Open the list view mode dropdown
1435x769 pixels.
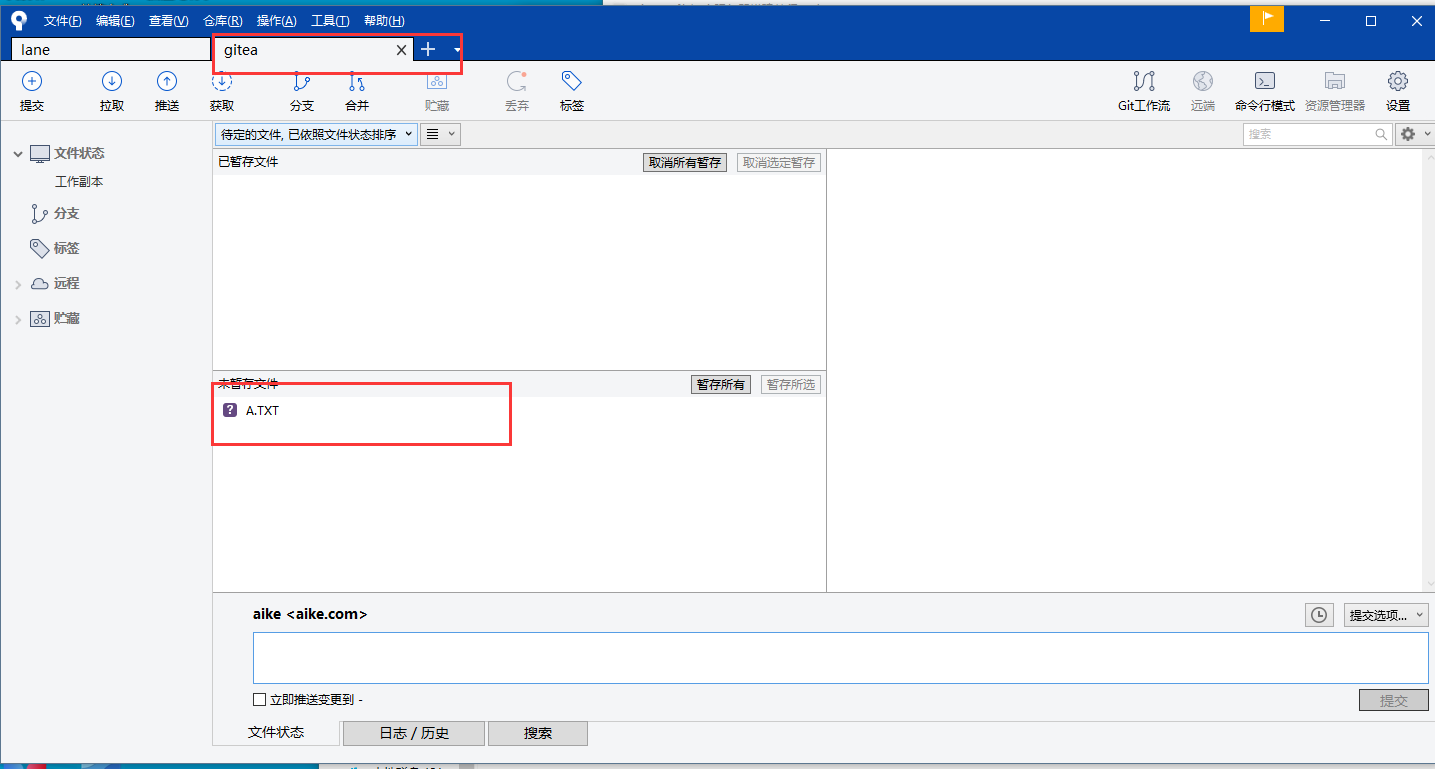pyautogui.click(x=441, y=134)
